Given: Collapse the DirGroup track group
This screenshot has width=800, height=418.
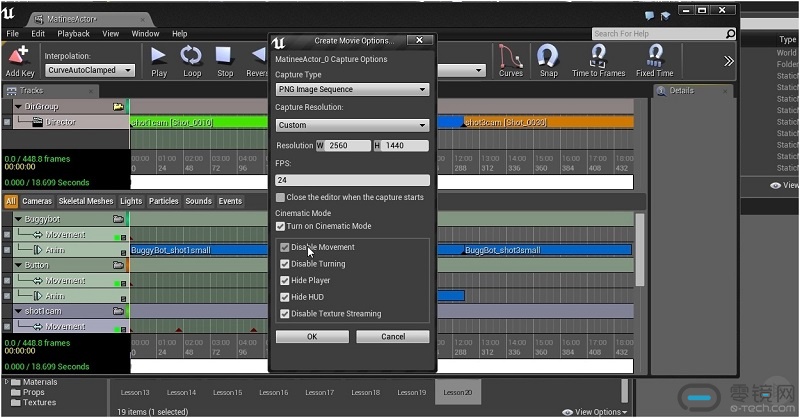Looking at the screenshot, I should (18, 107).
